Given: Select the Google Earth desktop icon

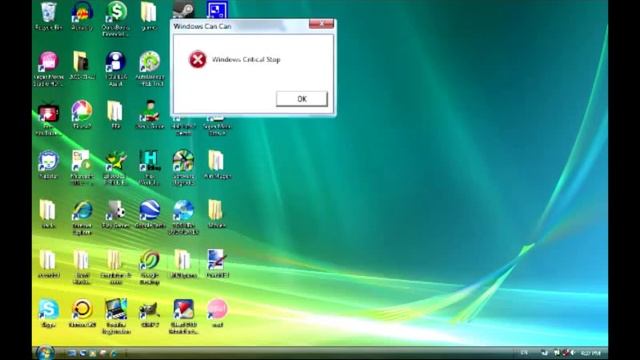Looking at the screenshot, I should click(149, 211).
